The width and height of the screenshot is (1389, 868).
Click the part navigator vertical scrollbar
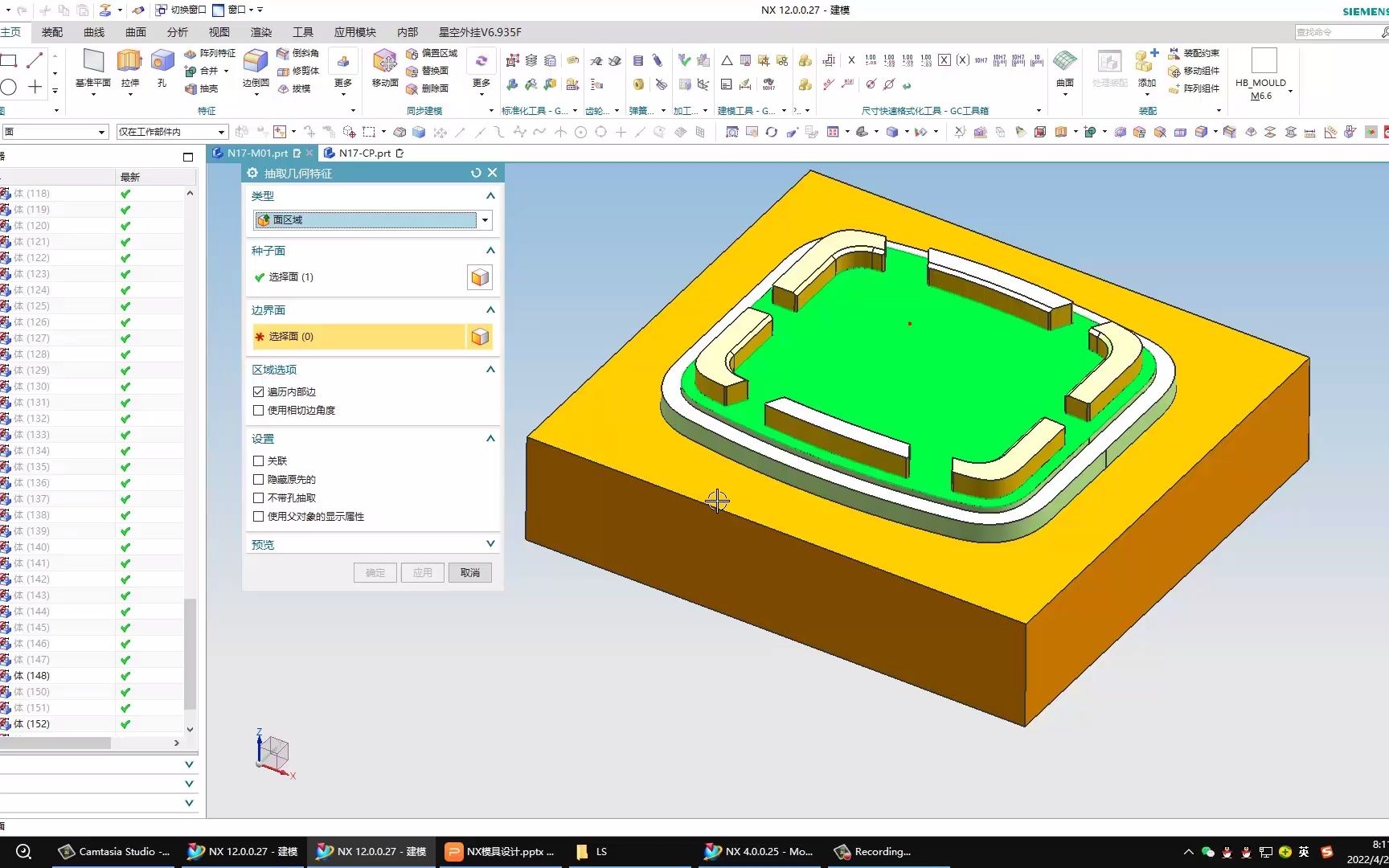(x=190, y=653)
